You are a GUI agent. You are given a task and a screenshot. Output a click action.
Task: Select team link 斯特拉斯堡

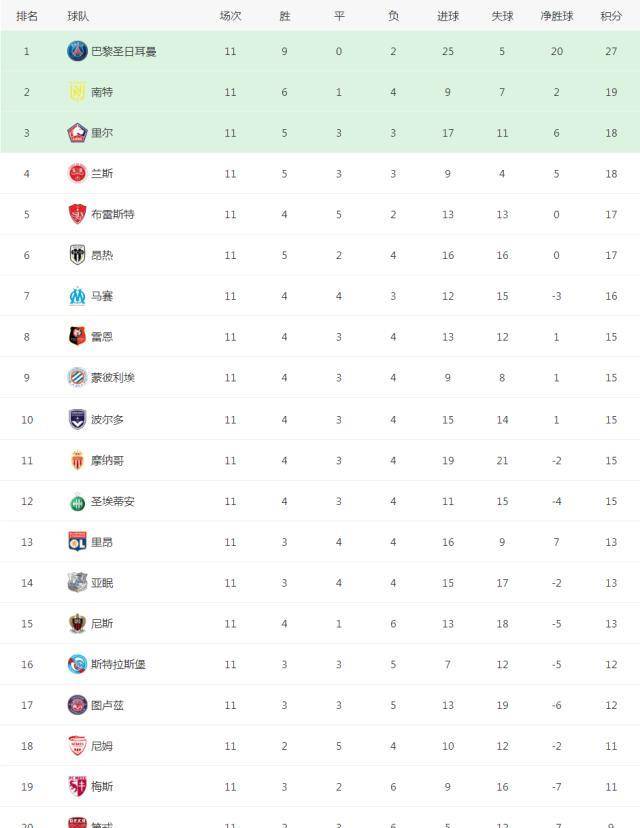pyautogui.click(x=118, y=664)
